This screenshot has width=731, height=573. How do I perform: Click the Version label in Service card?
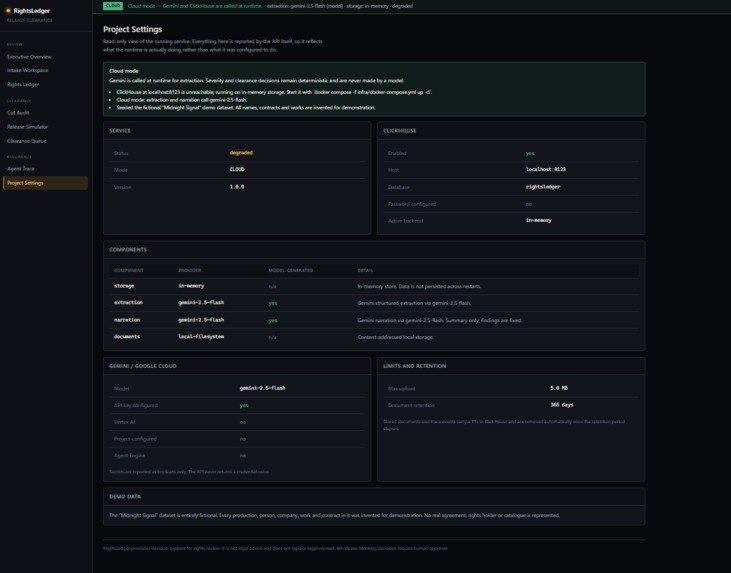[x=123, y=187]
